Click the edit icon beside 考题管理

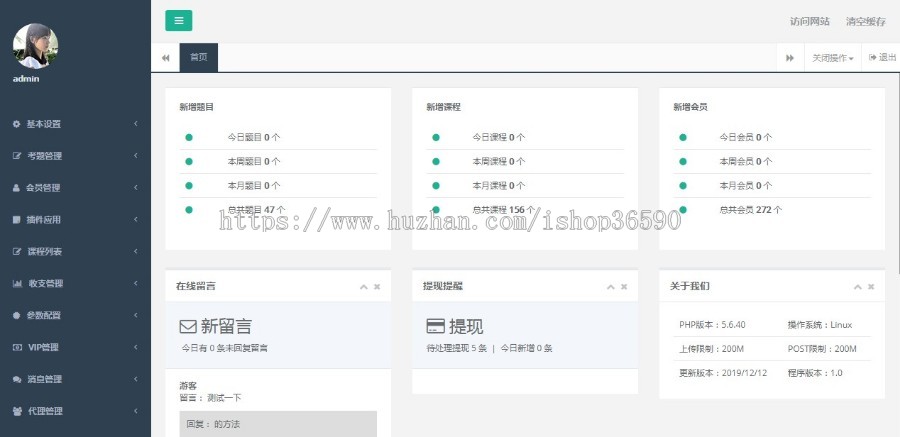[x=17, y=156]
